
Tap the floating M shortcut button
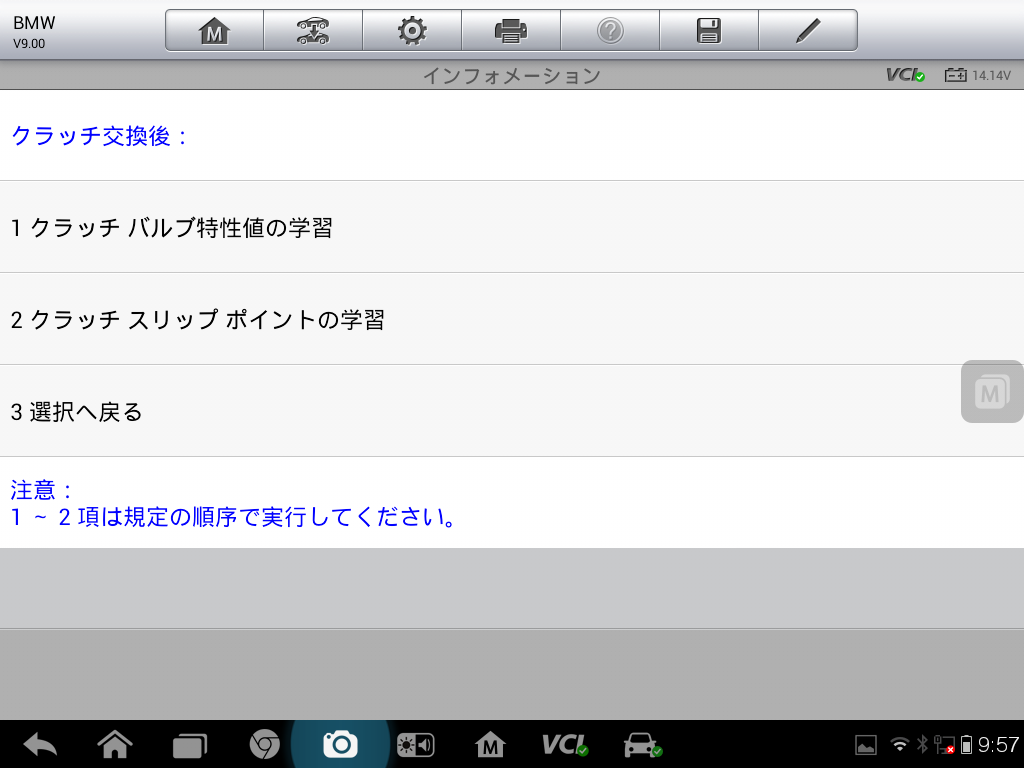pyautogui.click(x=991, y=391)
